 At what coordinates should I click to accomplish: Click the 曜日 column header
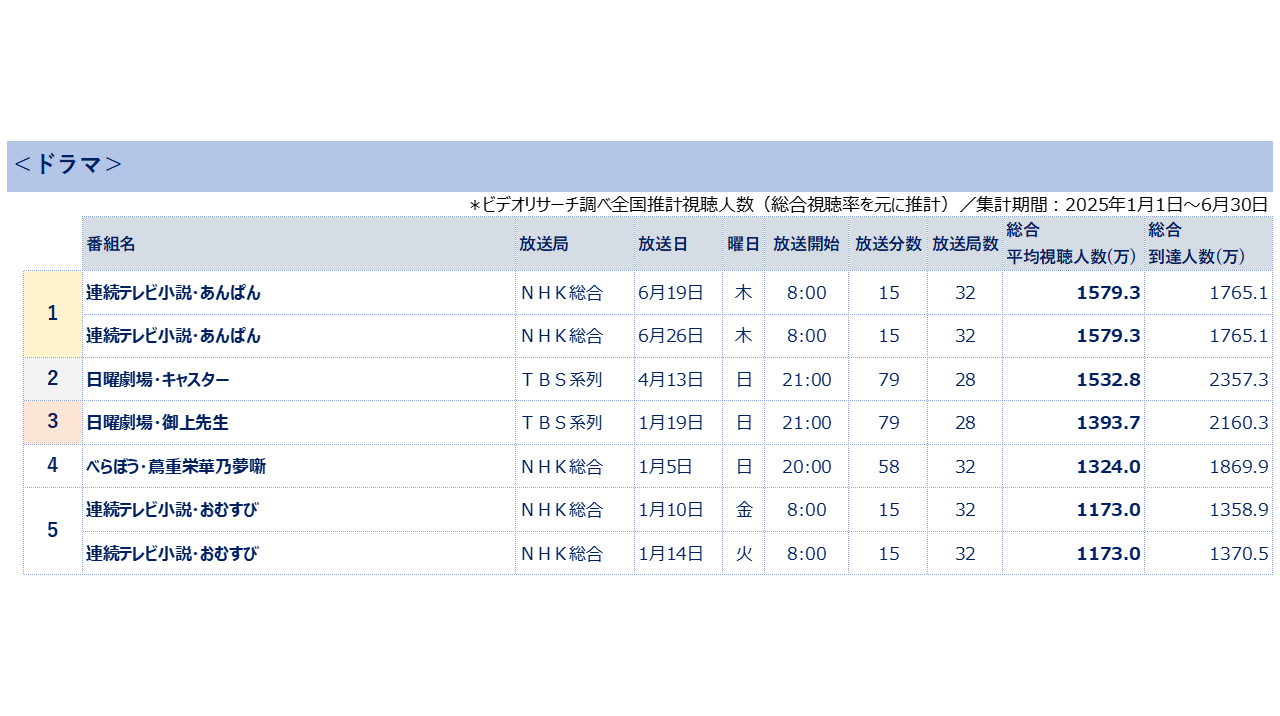[x=743, y=244]
